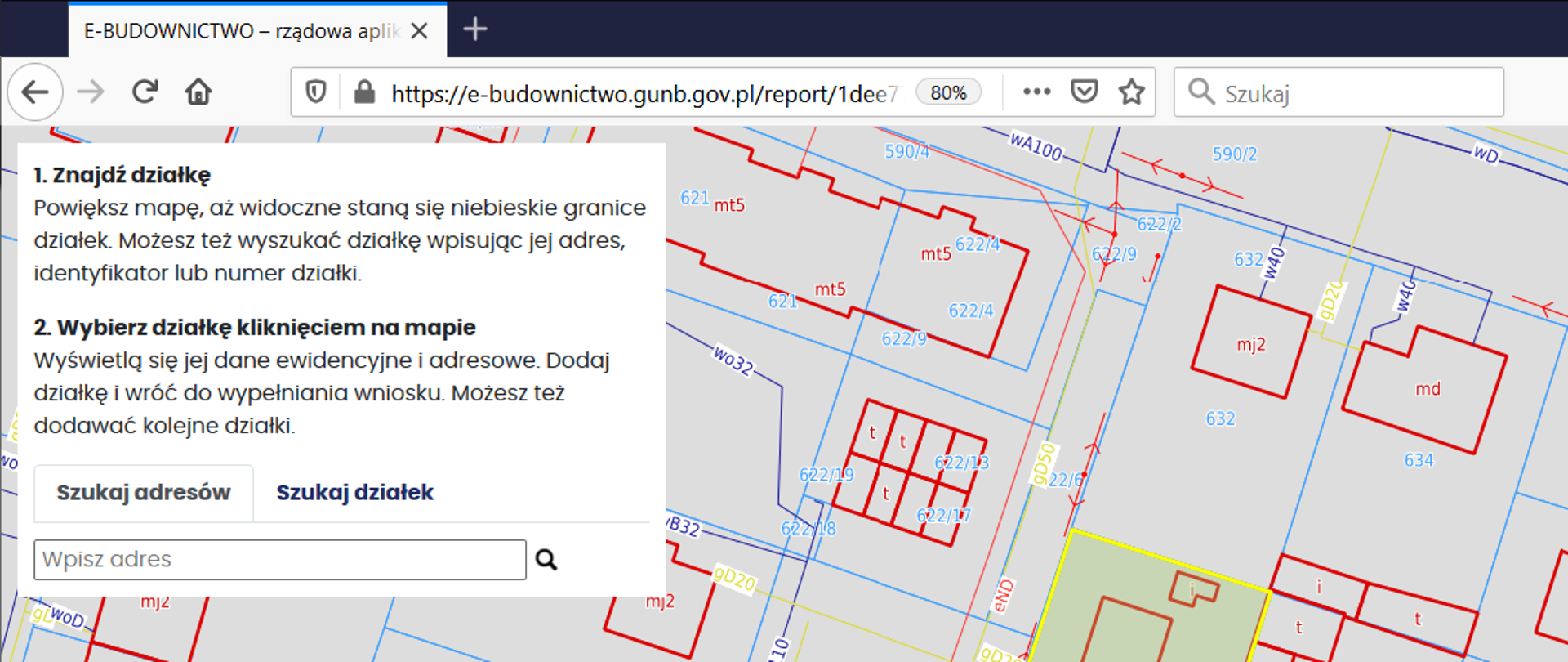This screenshot has height=662, width=1568.
Task: Reset the 80% zoom level badge
Action: tap(948, 93)
